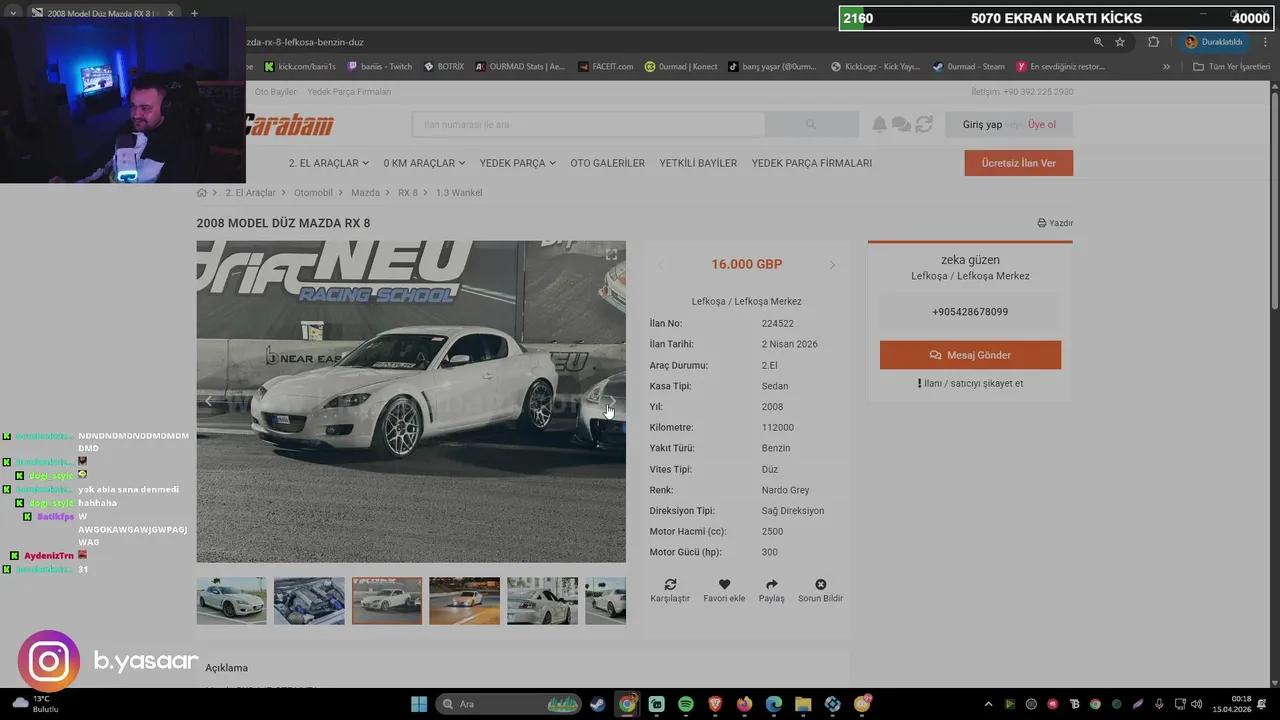Select the engine bay thumbnail

[x=309, y=600]
